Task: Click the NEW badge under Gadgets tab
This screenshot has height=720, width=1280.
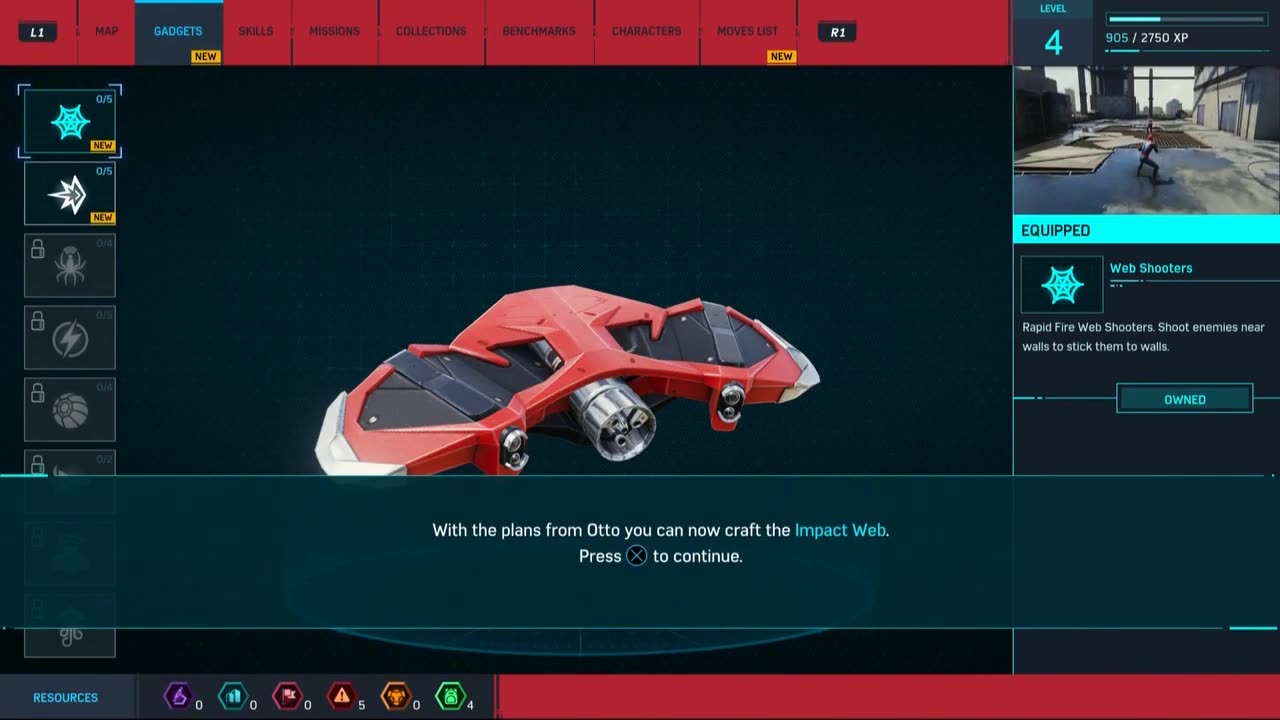Action: click(206, 56)
